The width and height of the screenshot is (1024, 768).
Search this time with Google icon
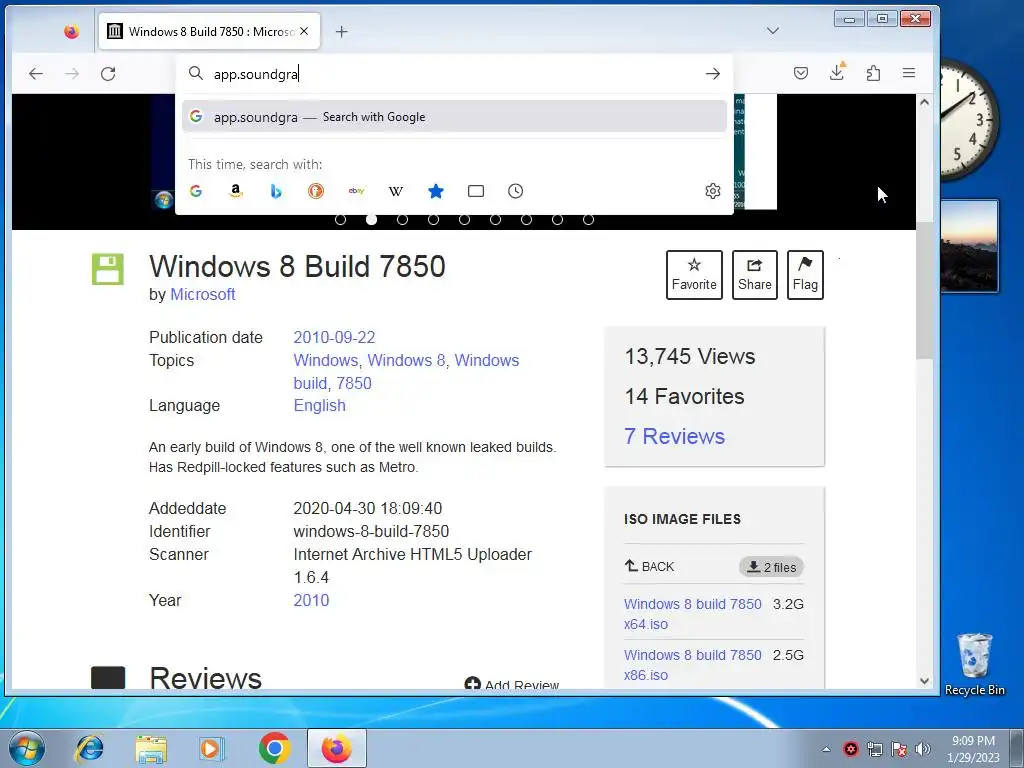pyautogui.click(x=196, y=191)
